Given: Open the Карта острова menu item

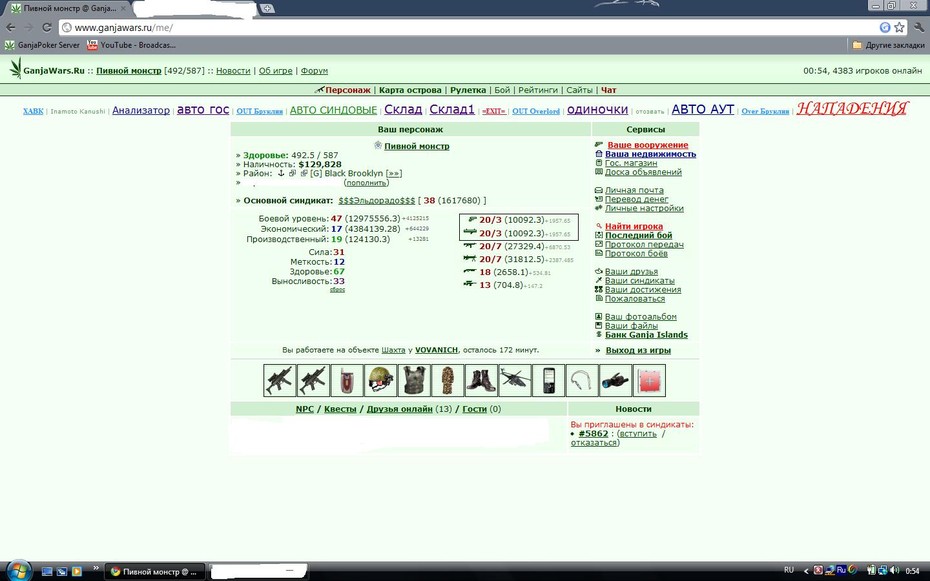Looking at the screenshot, I should (x=410, y=90).
